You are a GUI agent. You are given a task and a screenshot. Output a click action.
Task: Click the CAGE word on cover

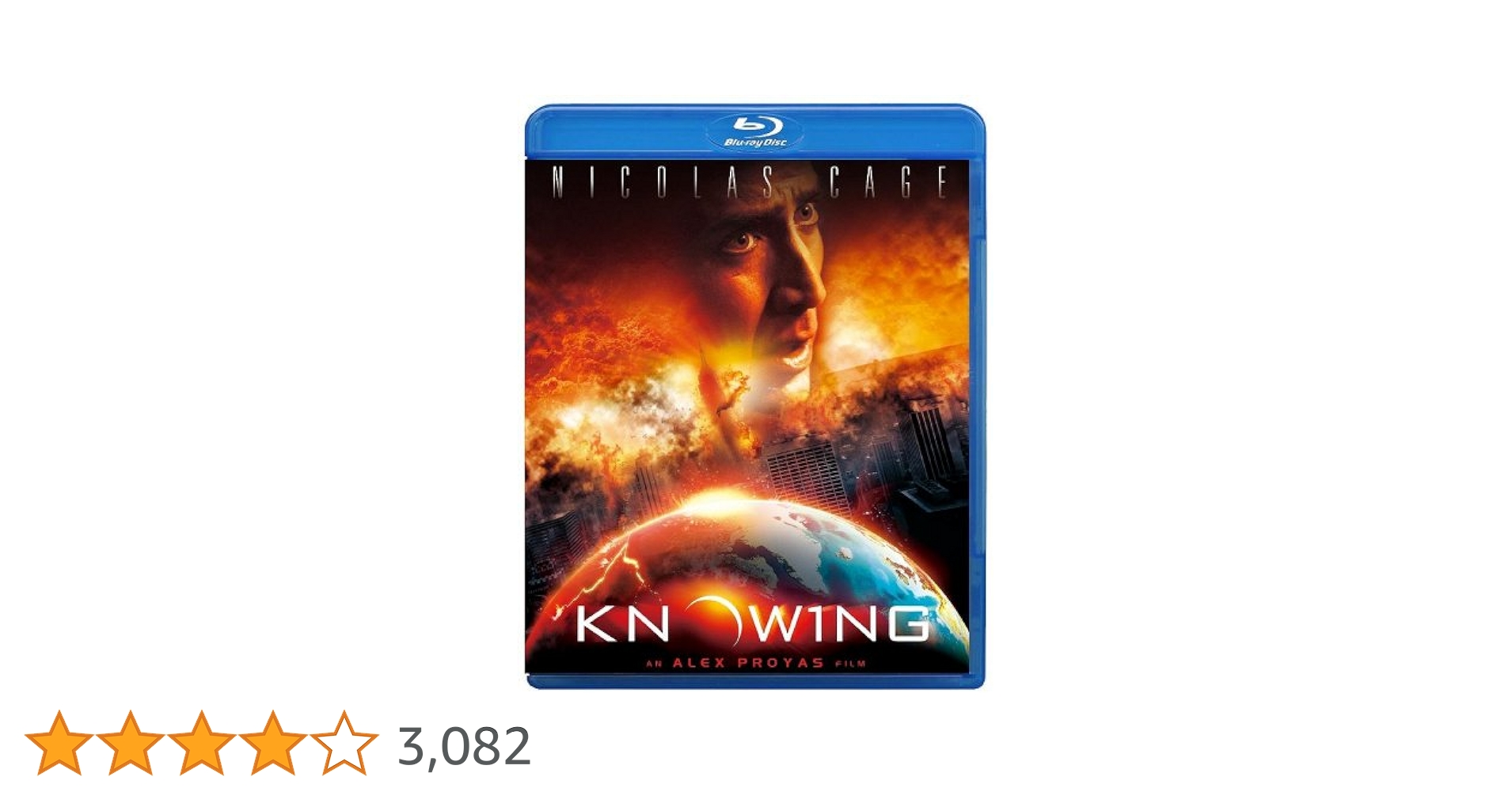(888, 182)
